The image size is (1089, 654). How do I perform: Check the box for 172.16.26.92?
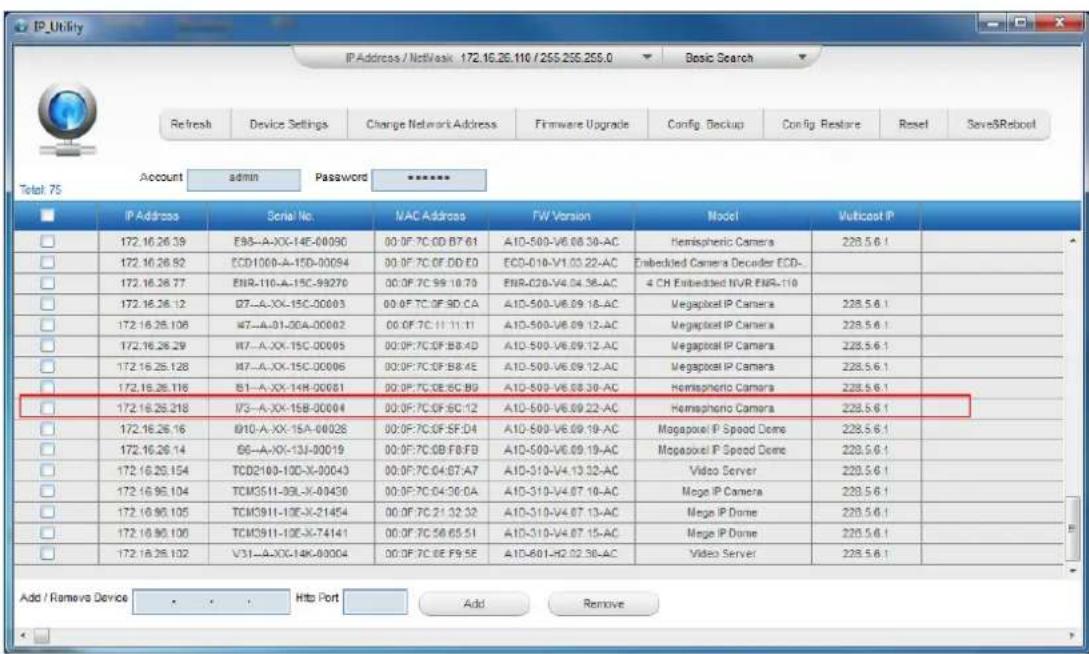[x=47, y=262]
